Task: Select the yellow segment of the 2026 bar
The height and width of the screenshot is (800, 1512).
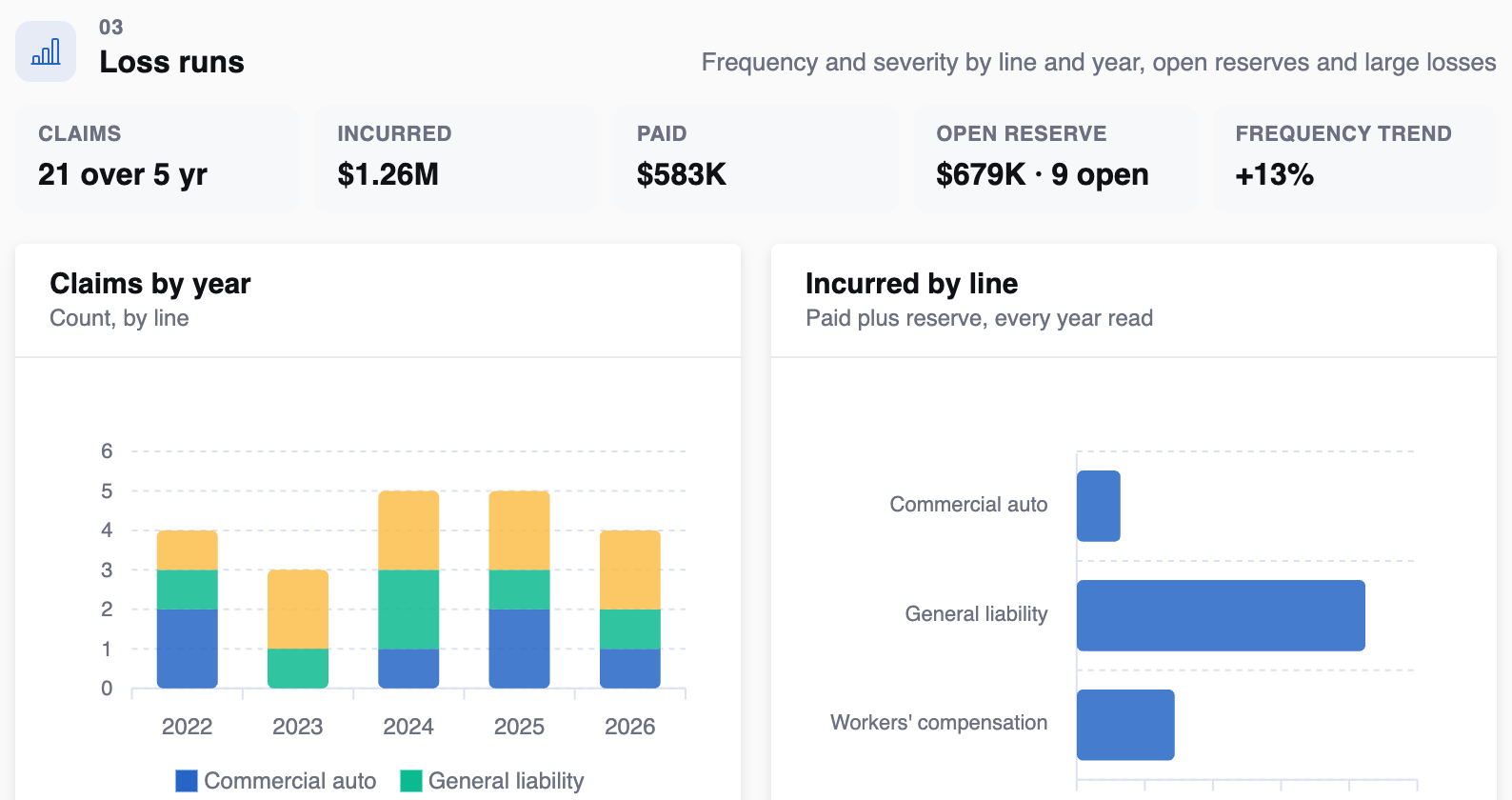Action: pos(630,570)
